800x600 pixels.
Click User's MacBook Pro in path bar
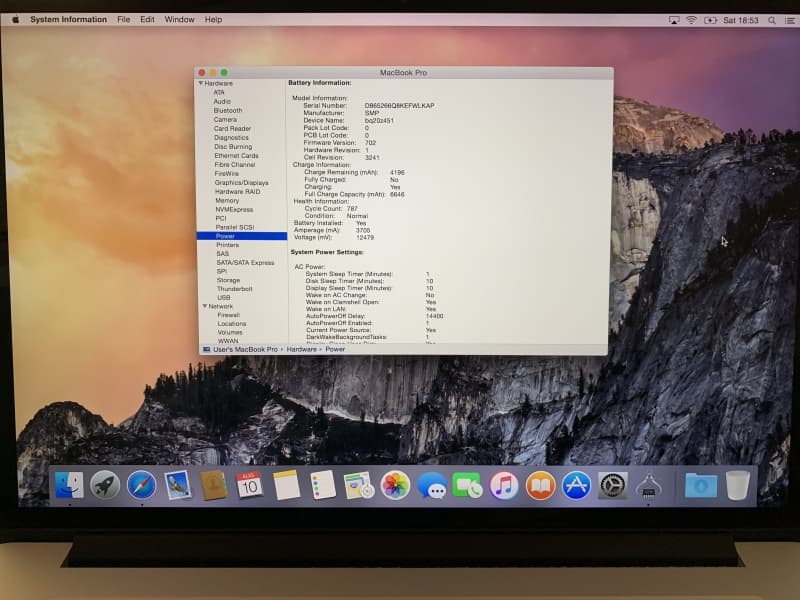click(x=245, y=349)
